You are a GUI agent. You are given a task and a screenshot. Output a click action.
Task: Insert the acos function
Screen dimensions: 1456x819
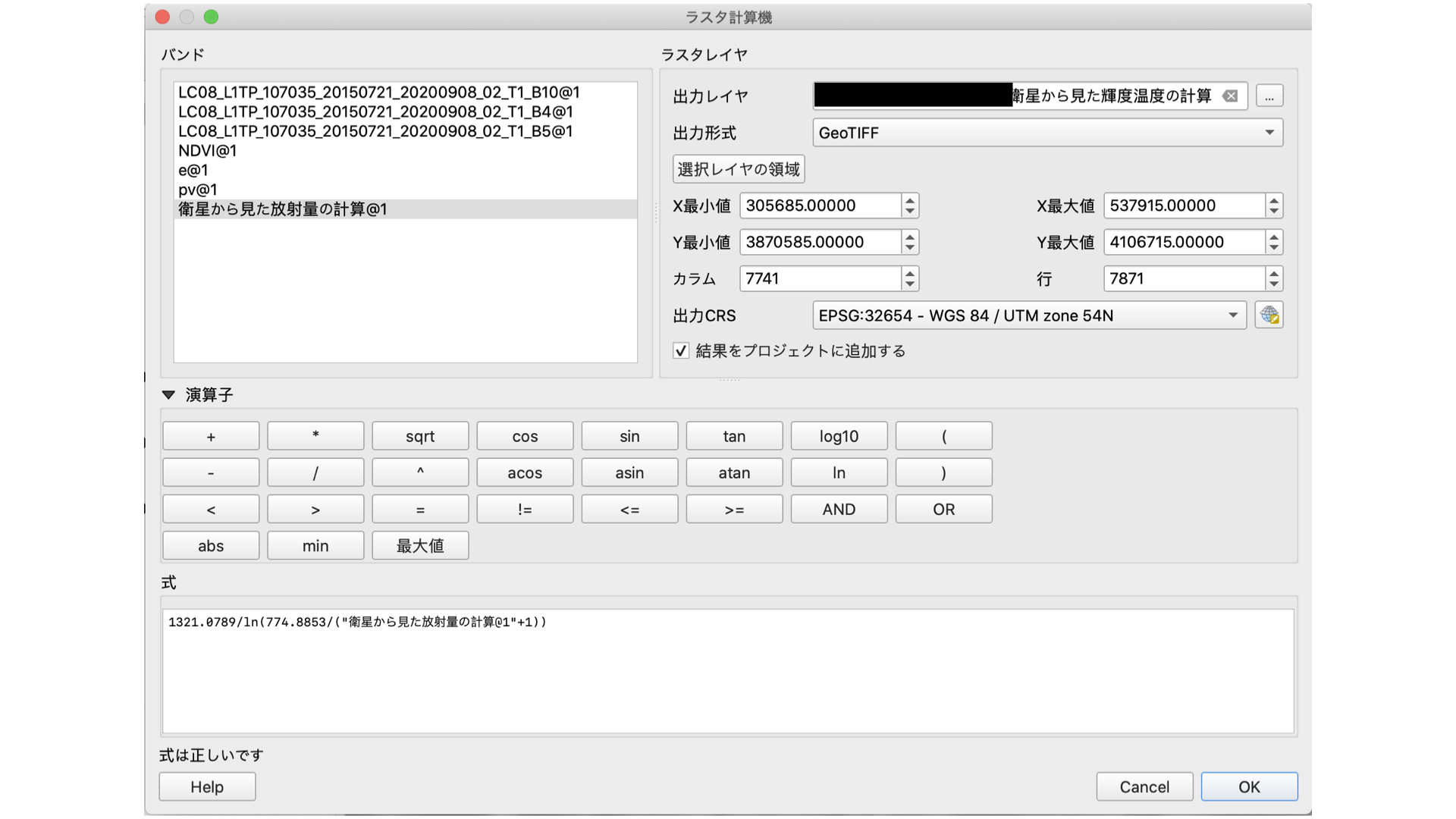[525, 472]
